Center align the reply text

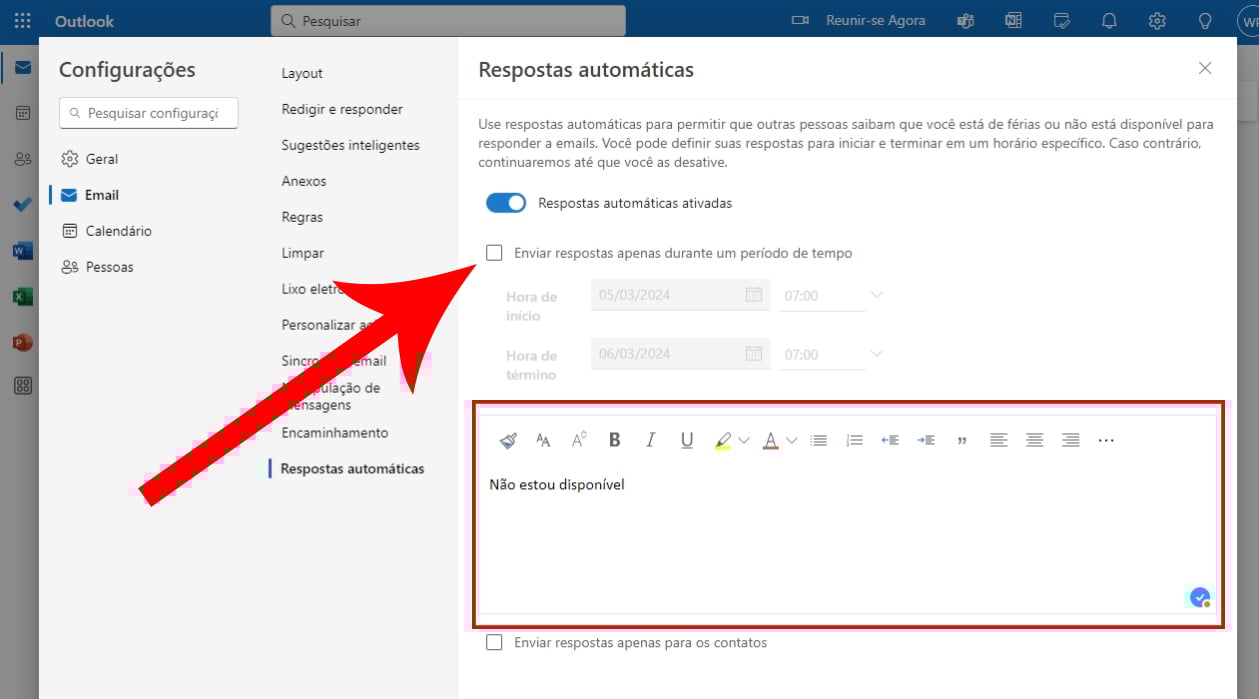tap(1035, 440)
